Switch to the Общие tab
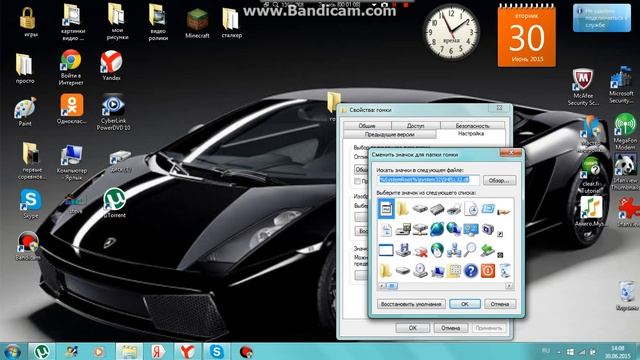Screen dimensions: 640x360 click(x=367, y=126)
